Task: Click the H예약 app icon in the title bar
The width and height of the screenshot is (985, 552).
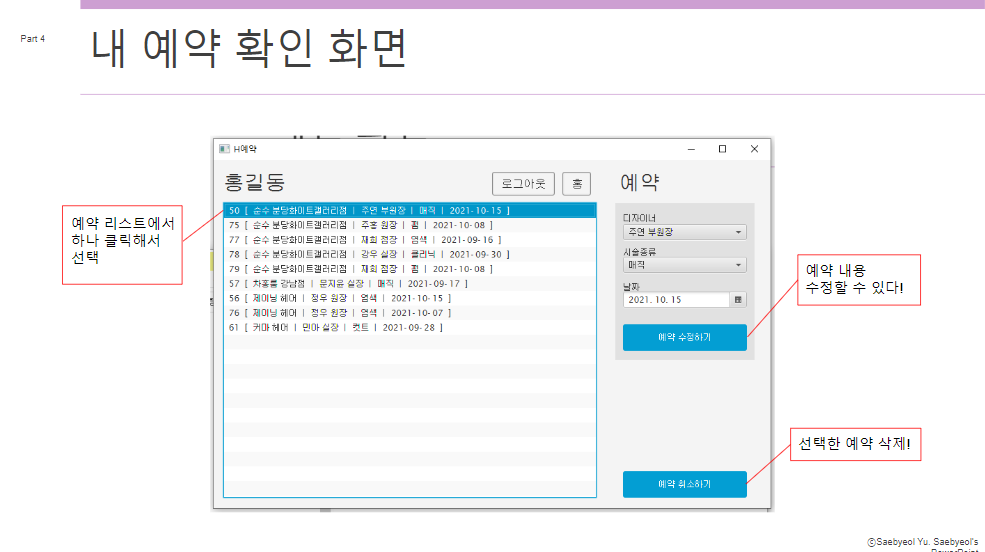Action: click(224, 149)
